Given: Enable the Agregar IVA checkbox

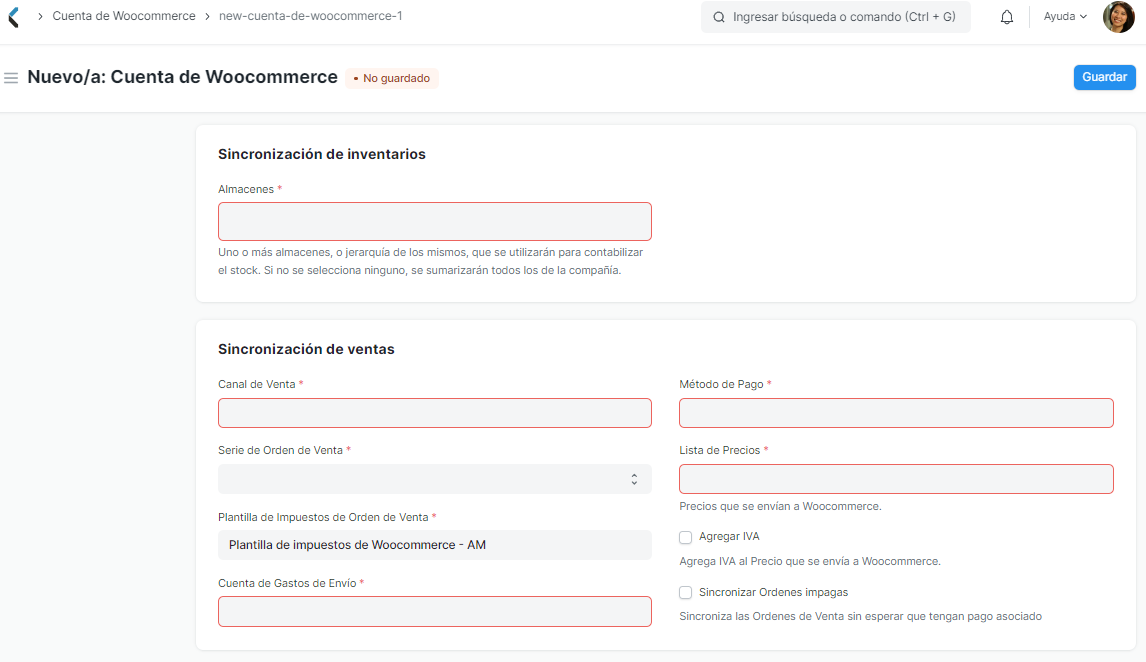Looking at the screenshot, I should coord(686,537).
